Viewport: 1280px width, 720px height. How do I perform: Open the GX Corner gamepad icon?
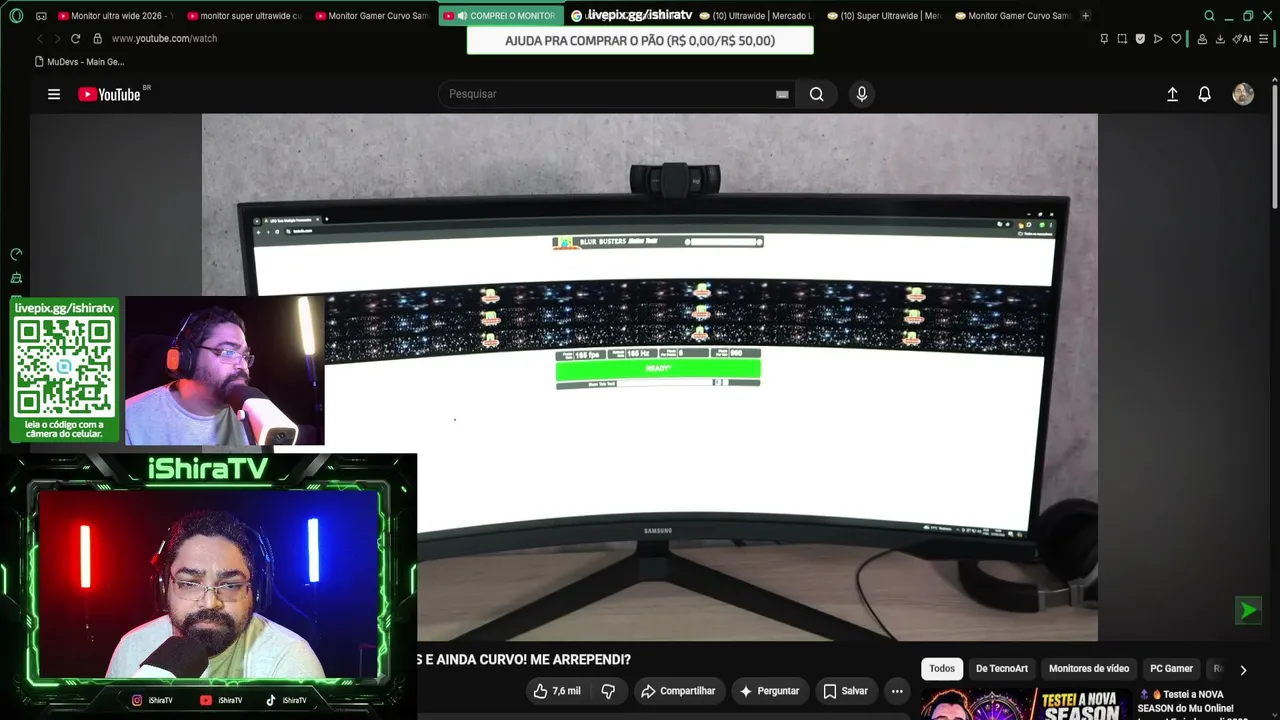(41, 16)
